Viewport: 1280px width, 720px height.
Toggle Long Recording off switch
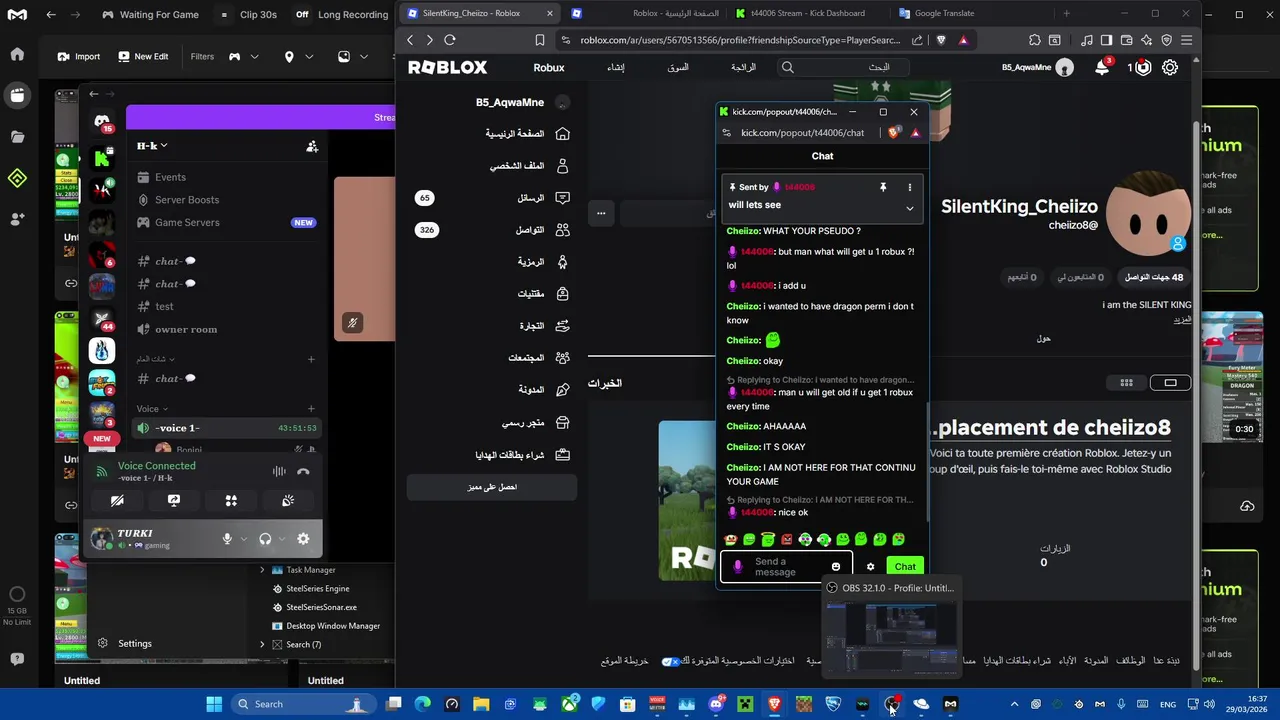click(x=302, y=14)
